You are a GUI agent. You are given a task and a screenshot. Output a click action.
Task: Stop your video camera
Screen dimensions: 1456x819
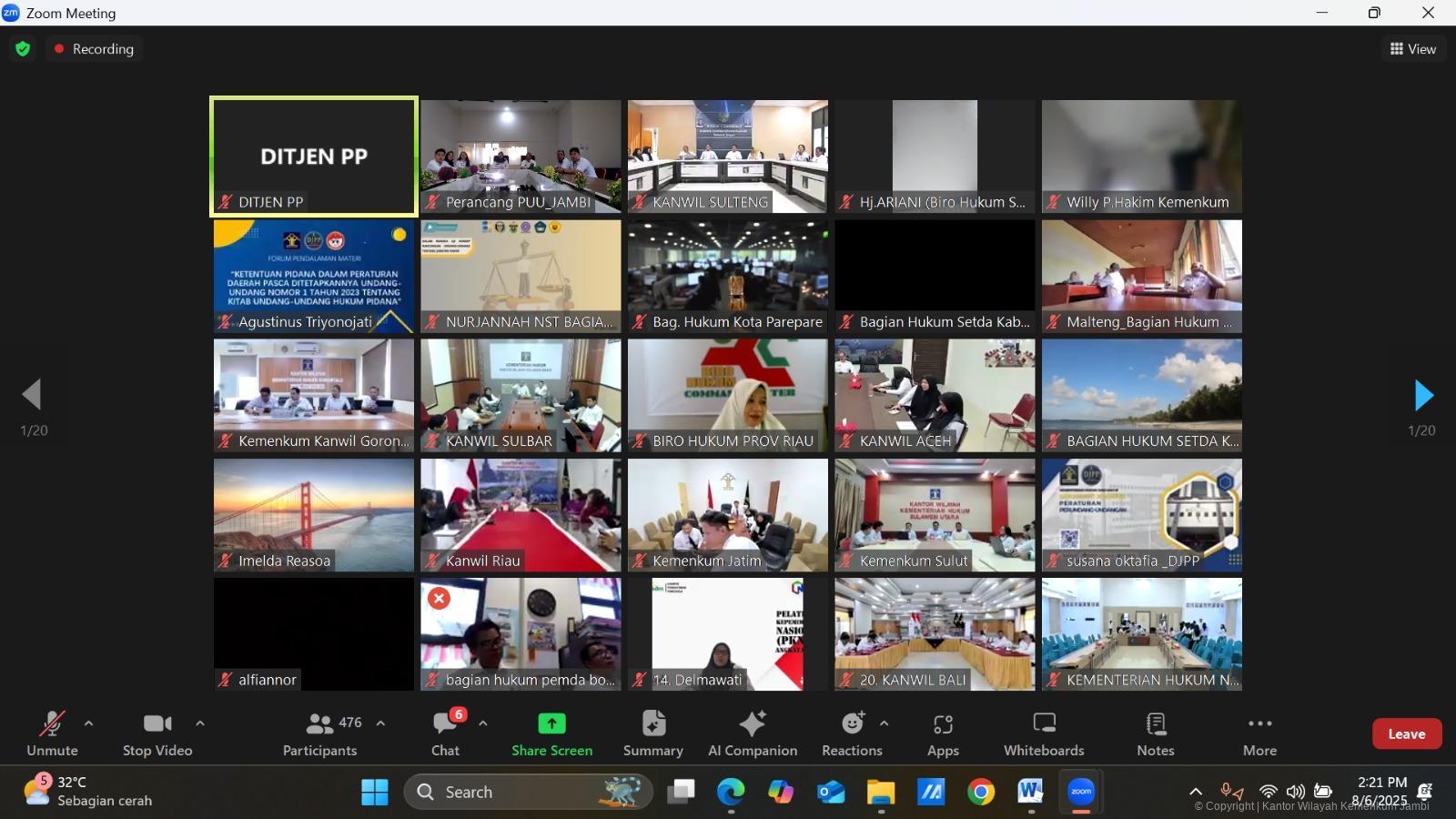pos(156,733)
